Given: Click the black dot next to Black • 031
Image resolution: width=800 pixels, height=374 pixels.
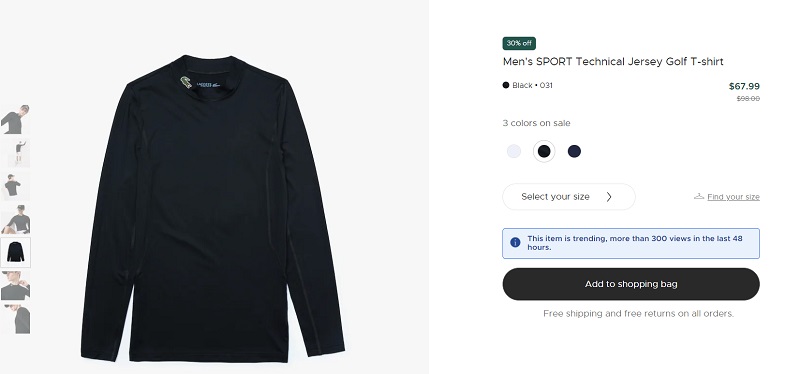Looking at the screenshot, I should 506,85.
